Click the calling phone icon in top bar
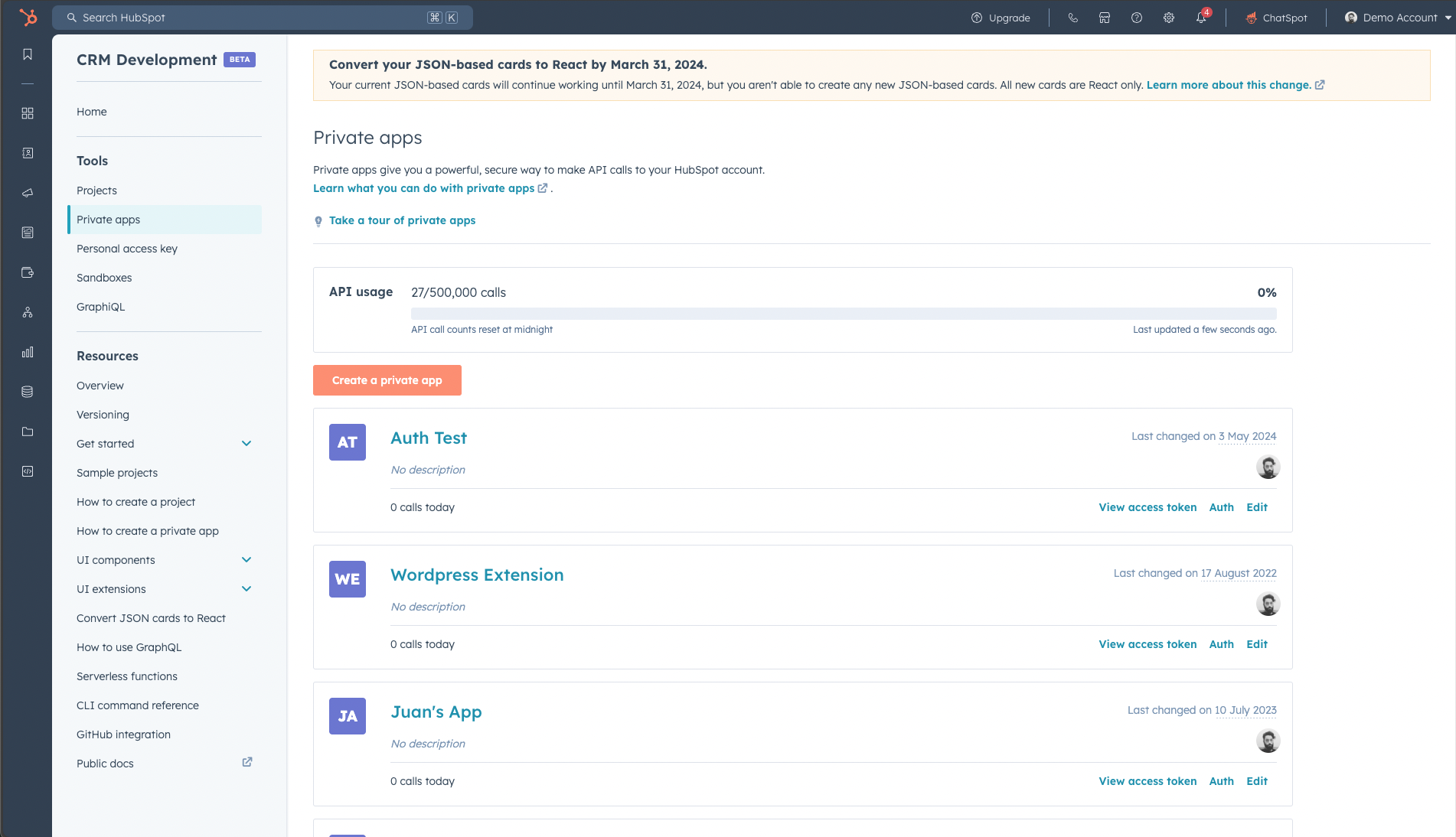Image resolution: width=1456 pixels, height=837 pixels. 1072,18
